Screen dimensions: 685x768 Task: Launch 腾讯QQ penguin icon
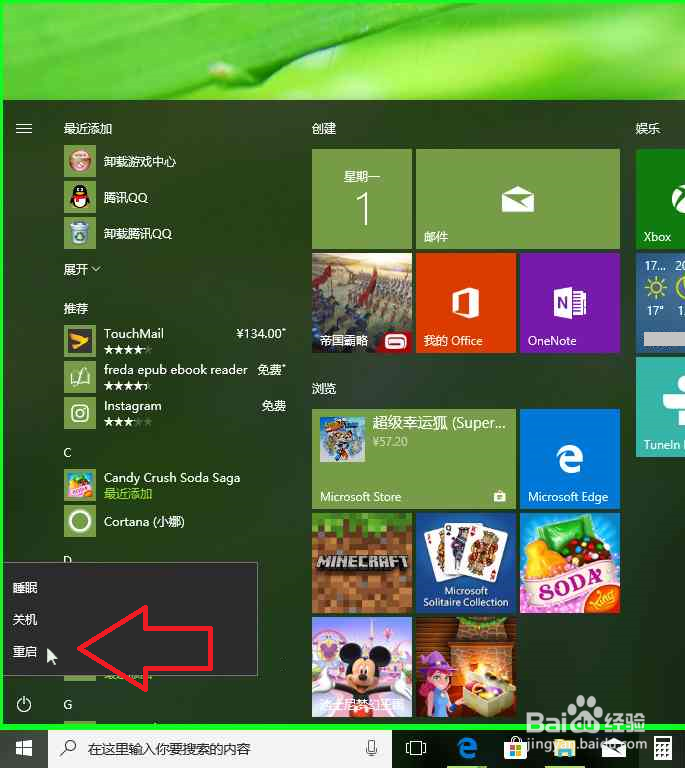click(x=80, y=197)
